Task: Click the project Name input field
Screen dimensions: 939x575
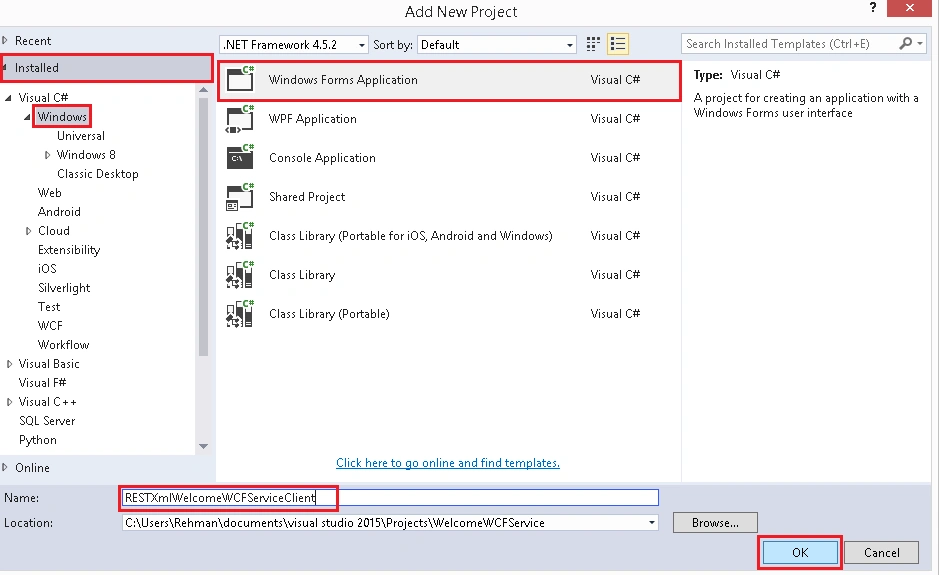Action: tap(390, 498)
